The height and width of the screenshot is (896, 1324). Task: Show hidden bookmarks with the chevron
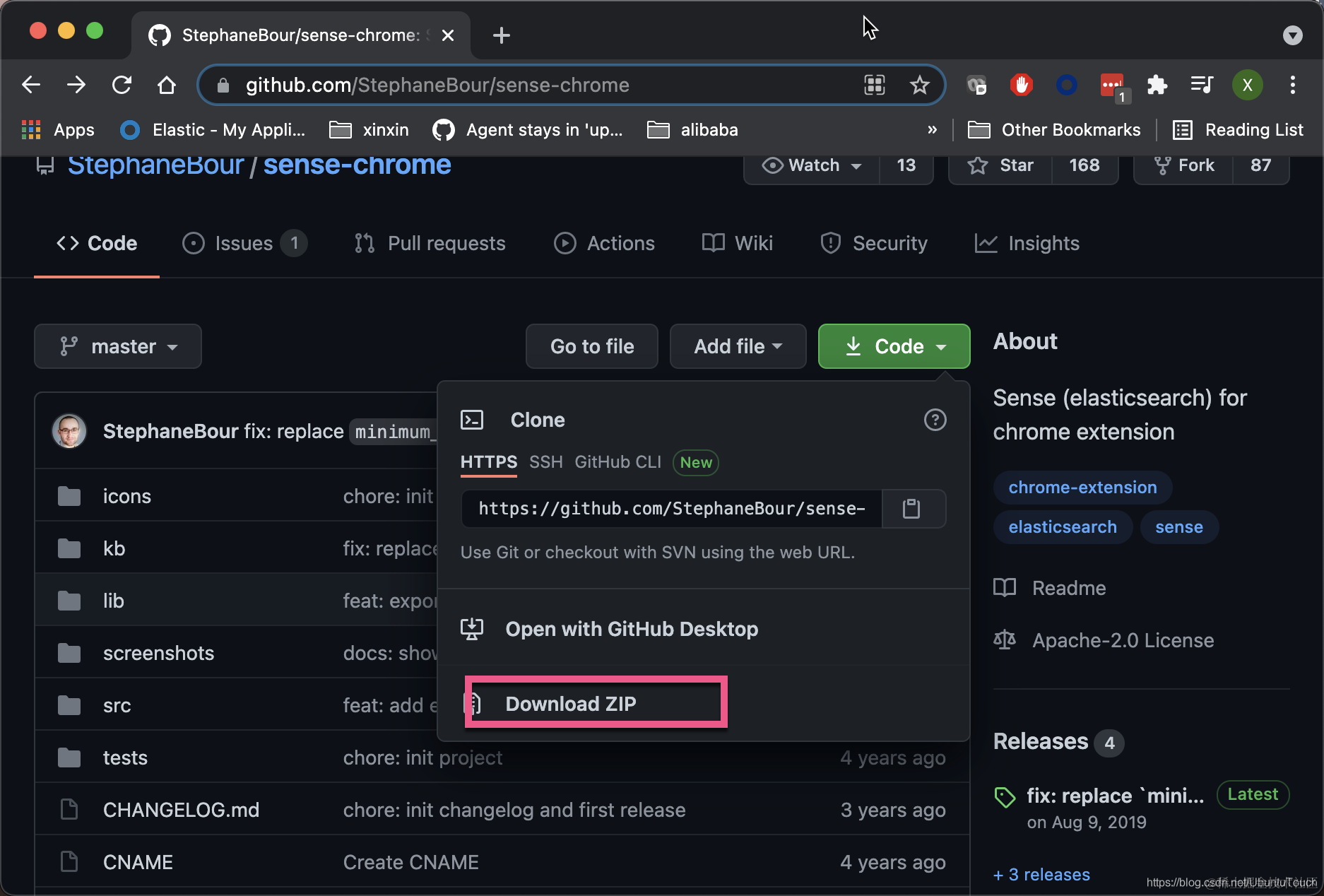932,130
